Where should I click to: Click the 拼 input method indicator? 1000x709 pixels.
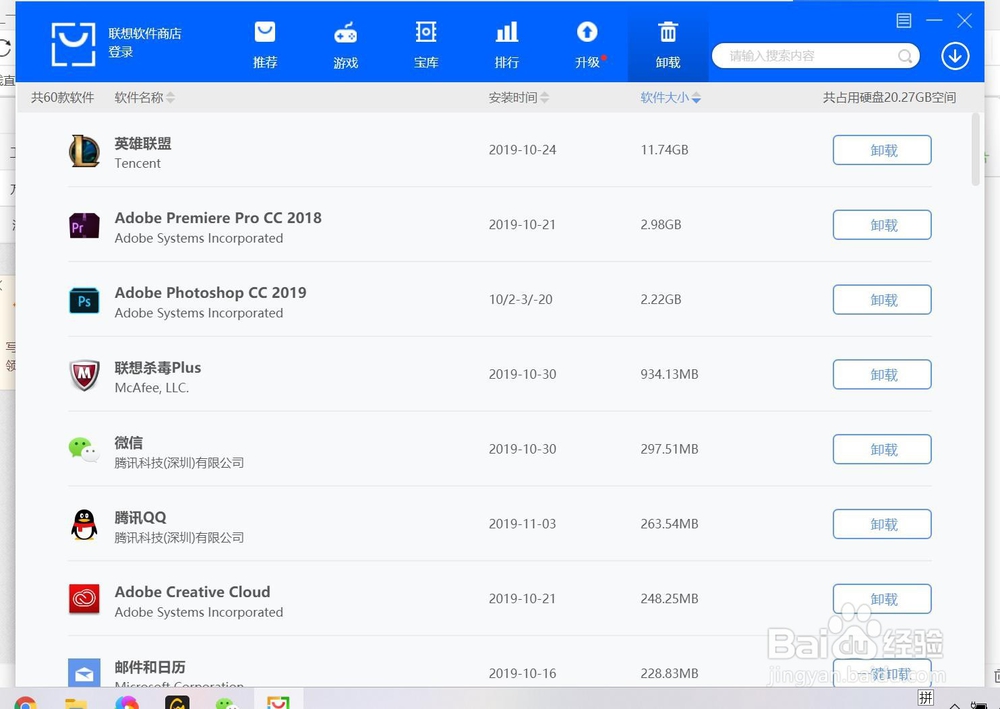[x=926, y=698]
